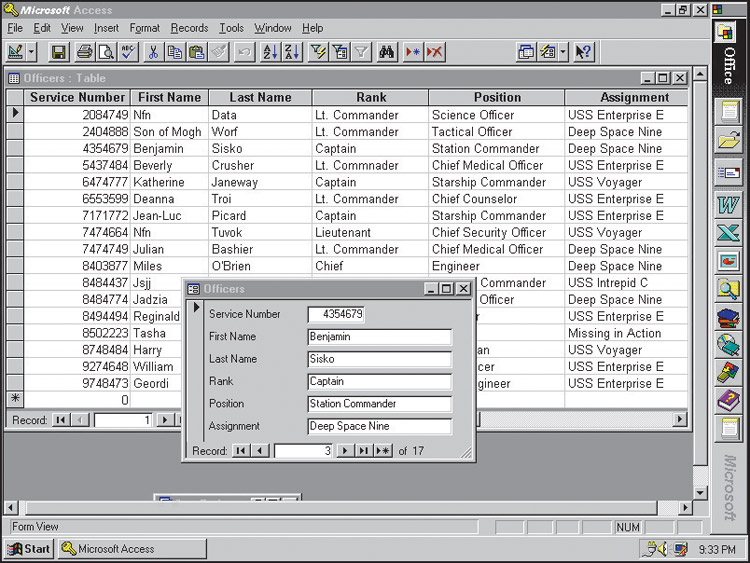The height and width of the screenshot is (563, 750).
Task: Click the Copy toolbar icon
Action: point(175,52)
